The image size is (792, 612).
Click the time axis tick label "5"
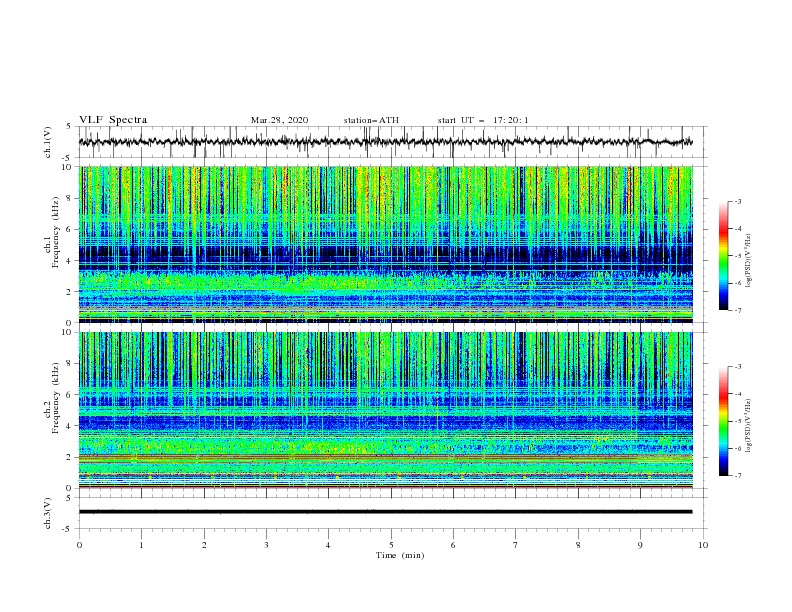click(391, 545)
